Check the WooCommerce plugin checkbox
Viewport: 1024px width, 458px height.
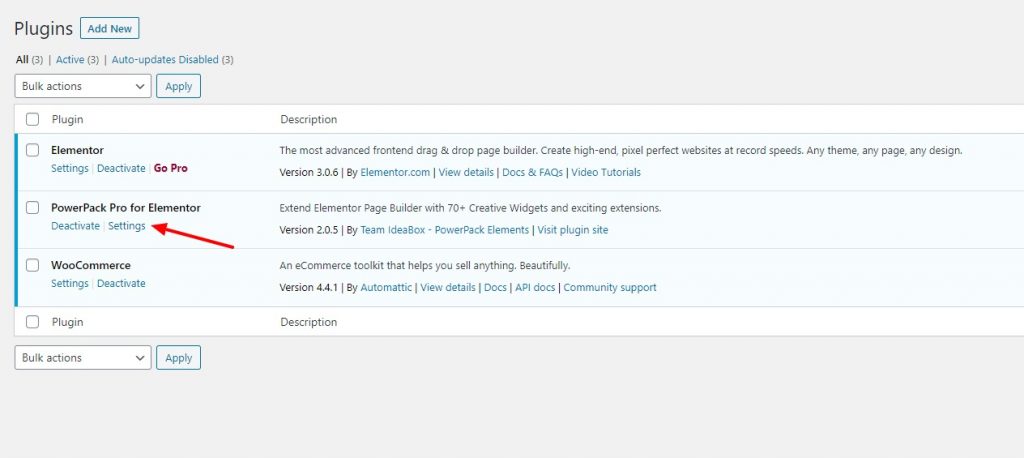coord(33,265)
